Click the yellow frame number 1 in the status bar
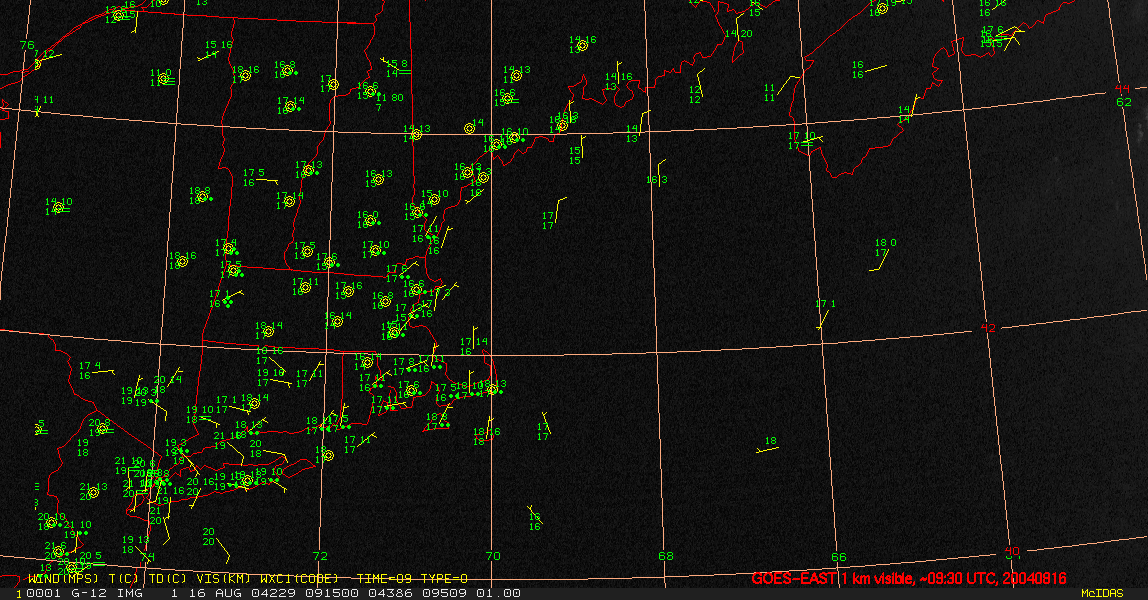The image size is (1148, 600). tap(19, 593)
